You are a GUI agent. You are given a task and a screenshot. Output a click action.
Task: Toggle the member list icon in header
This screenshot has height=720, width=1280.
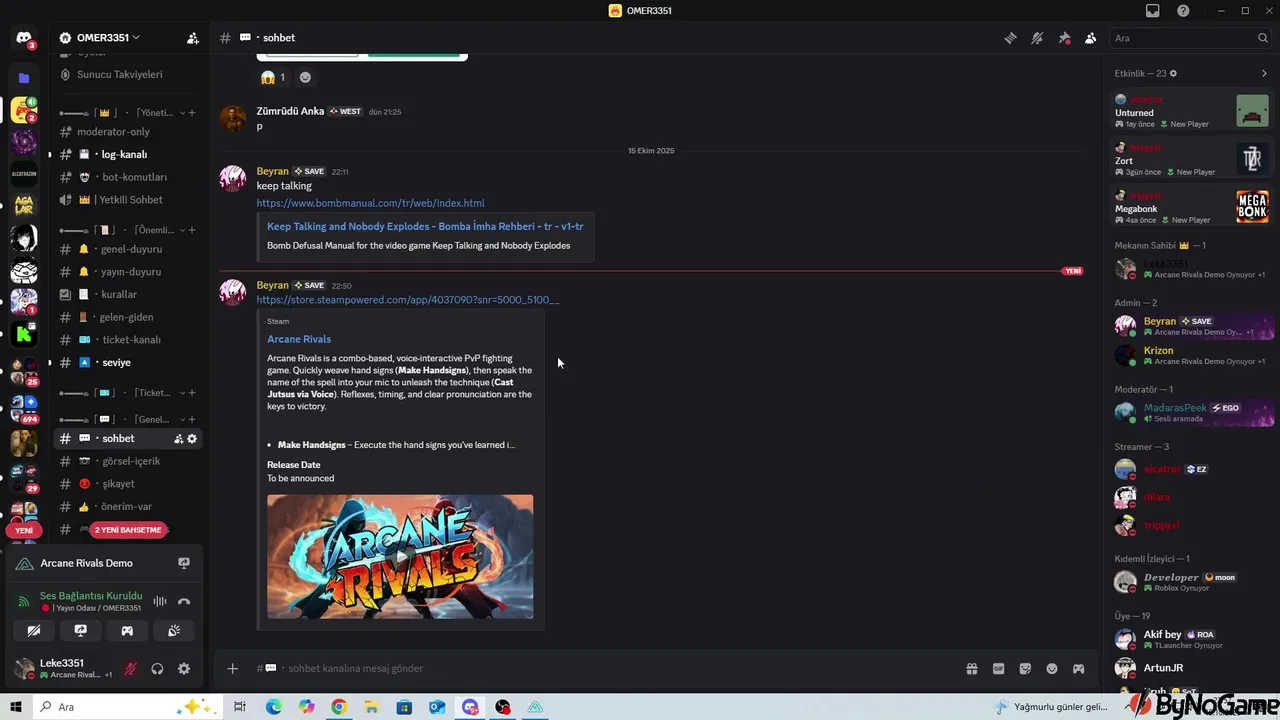pos(1090,38)
